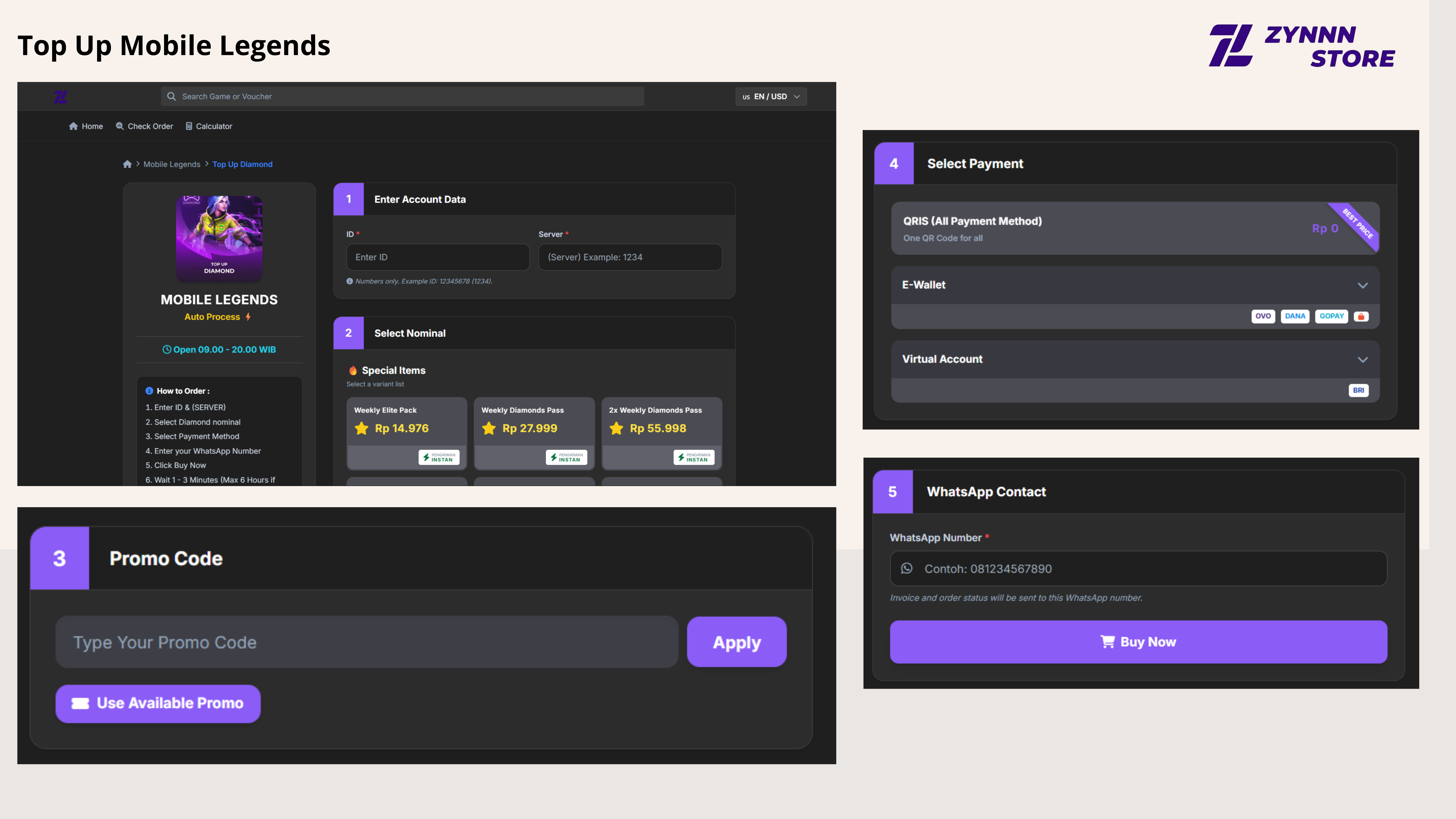The width and height of the screenshot is (1456, 819).
Task: Click the Top Up Diamond breadcrumb
Action: click(x=242, y=165)
